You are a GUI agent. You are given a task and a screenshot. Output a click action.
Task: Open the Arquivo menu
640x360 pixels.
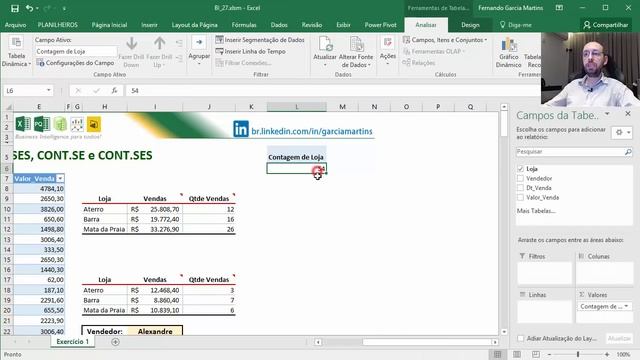(16, 25)
